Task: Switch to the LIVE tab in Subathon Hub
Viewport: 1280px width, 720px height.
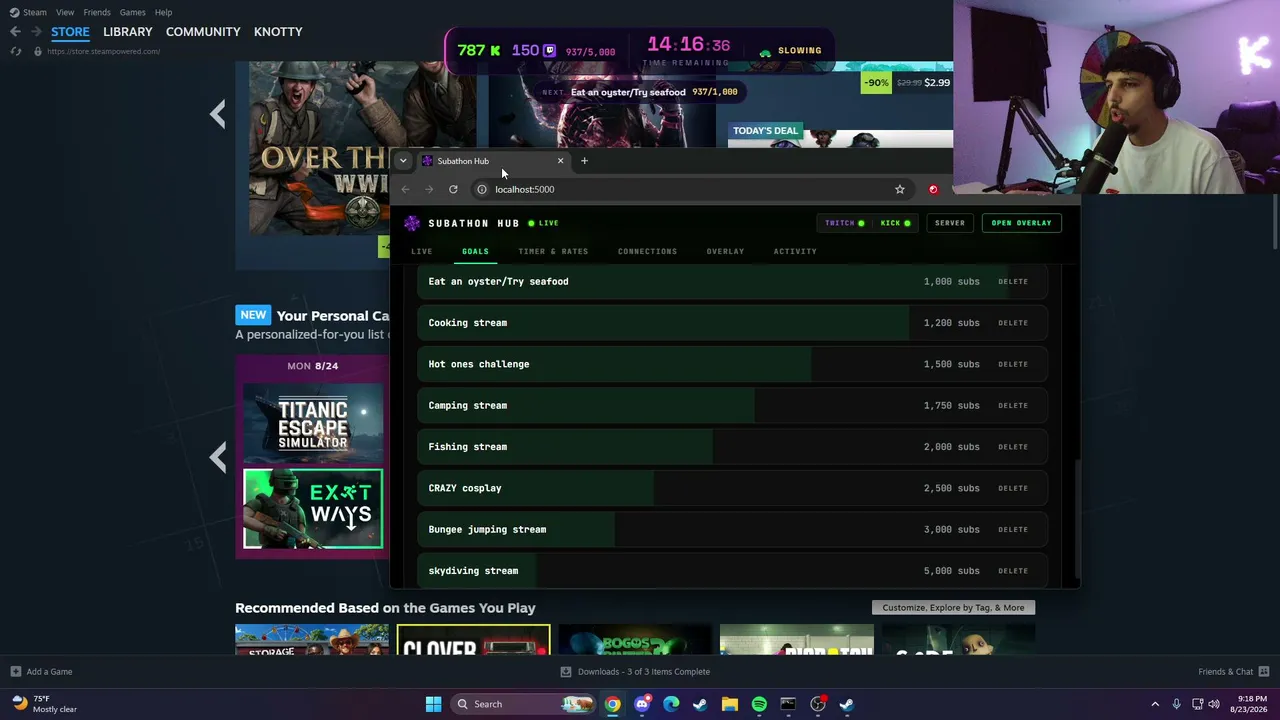Action: pos(422,251)
